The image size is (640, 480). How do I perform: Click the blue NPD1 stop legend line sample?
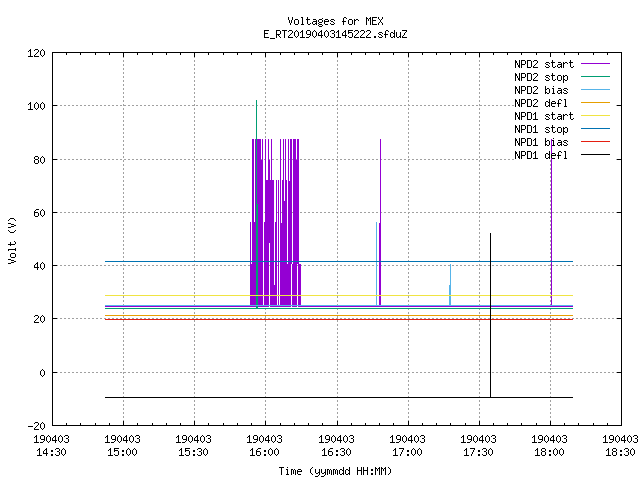coord(595,129)
